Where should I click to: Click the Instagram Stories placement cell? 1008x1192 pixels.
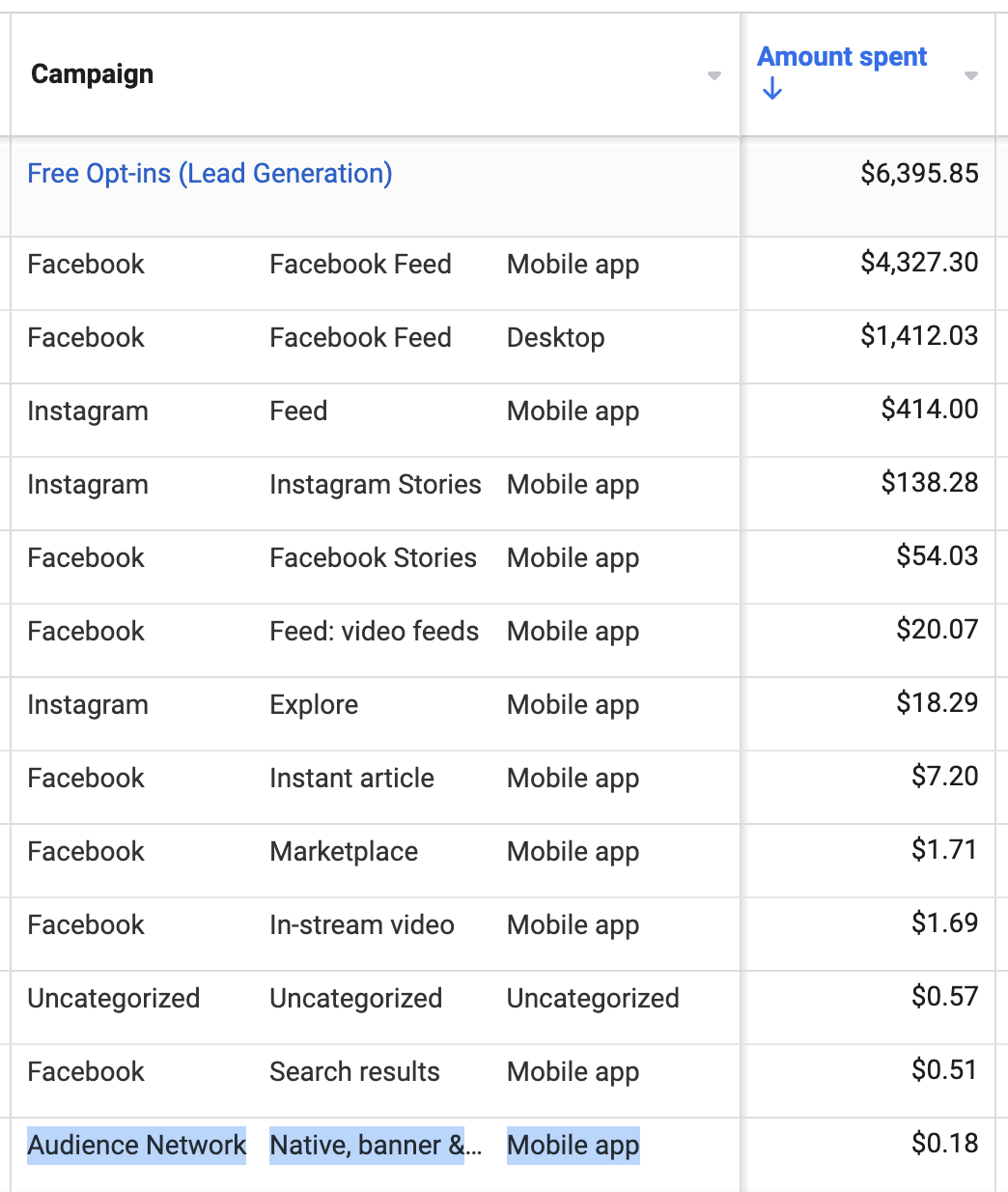376,484
